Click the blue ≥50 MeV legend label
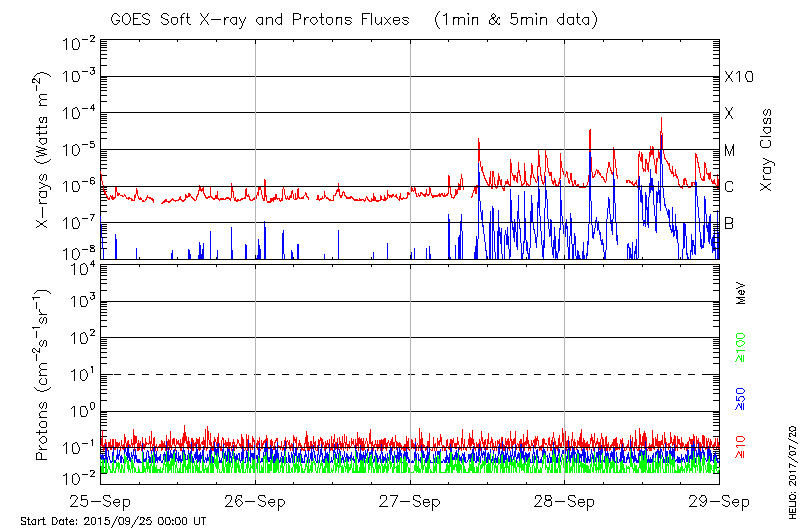Image resolution: width=800 pixels, height=530 pixels. click(x=741, y=397)
